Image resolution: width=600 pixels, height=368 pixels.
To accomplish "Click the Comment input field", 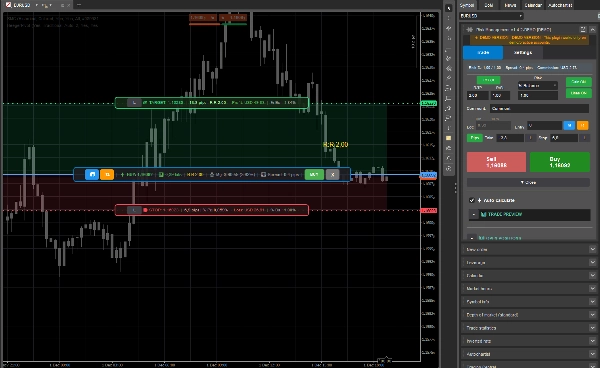I will click(540, 109).
